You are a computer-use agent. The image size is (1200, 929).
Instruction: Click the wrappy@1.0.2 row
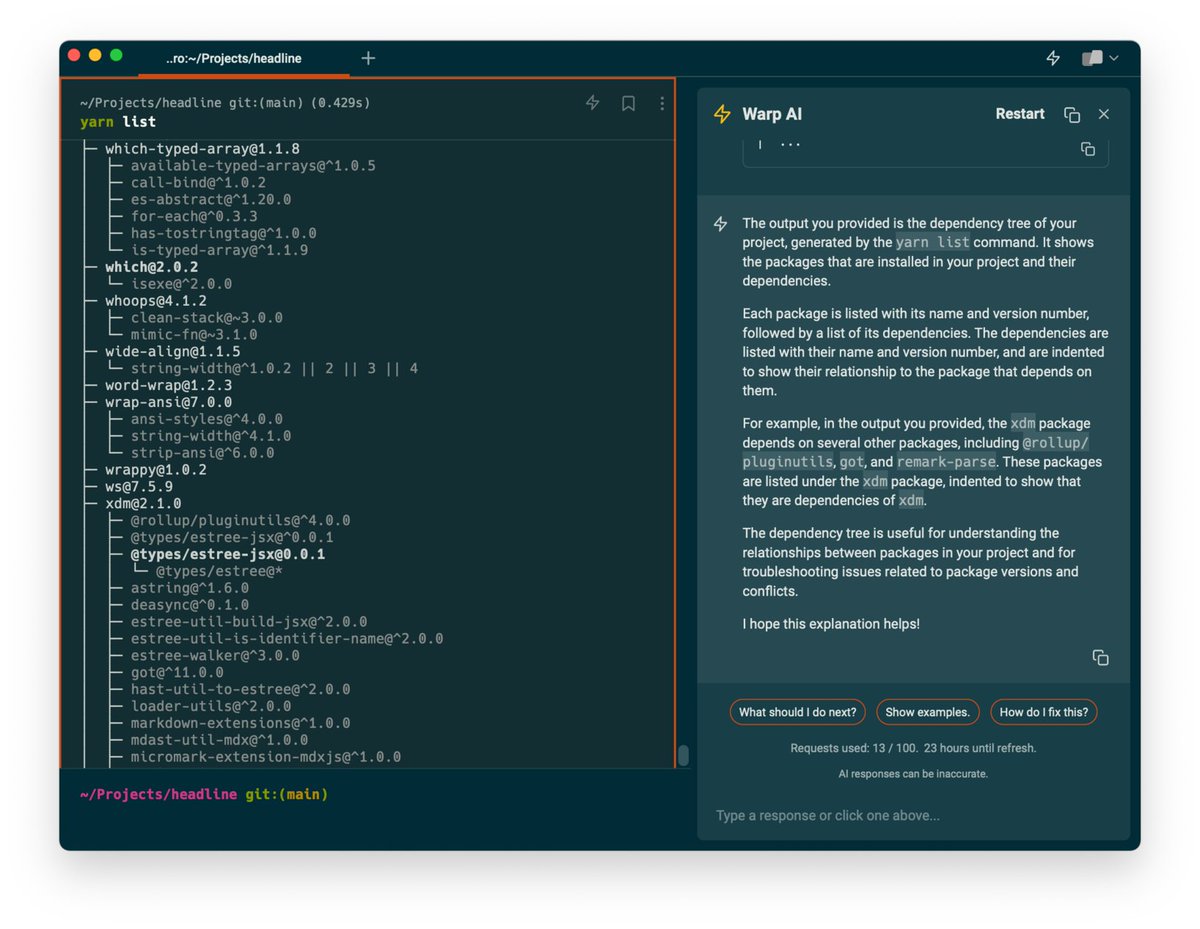point(156,470)
